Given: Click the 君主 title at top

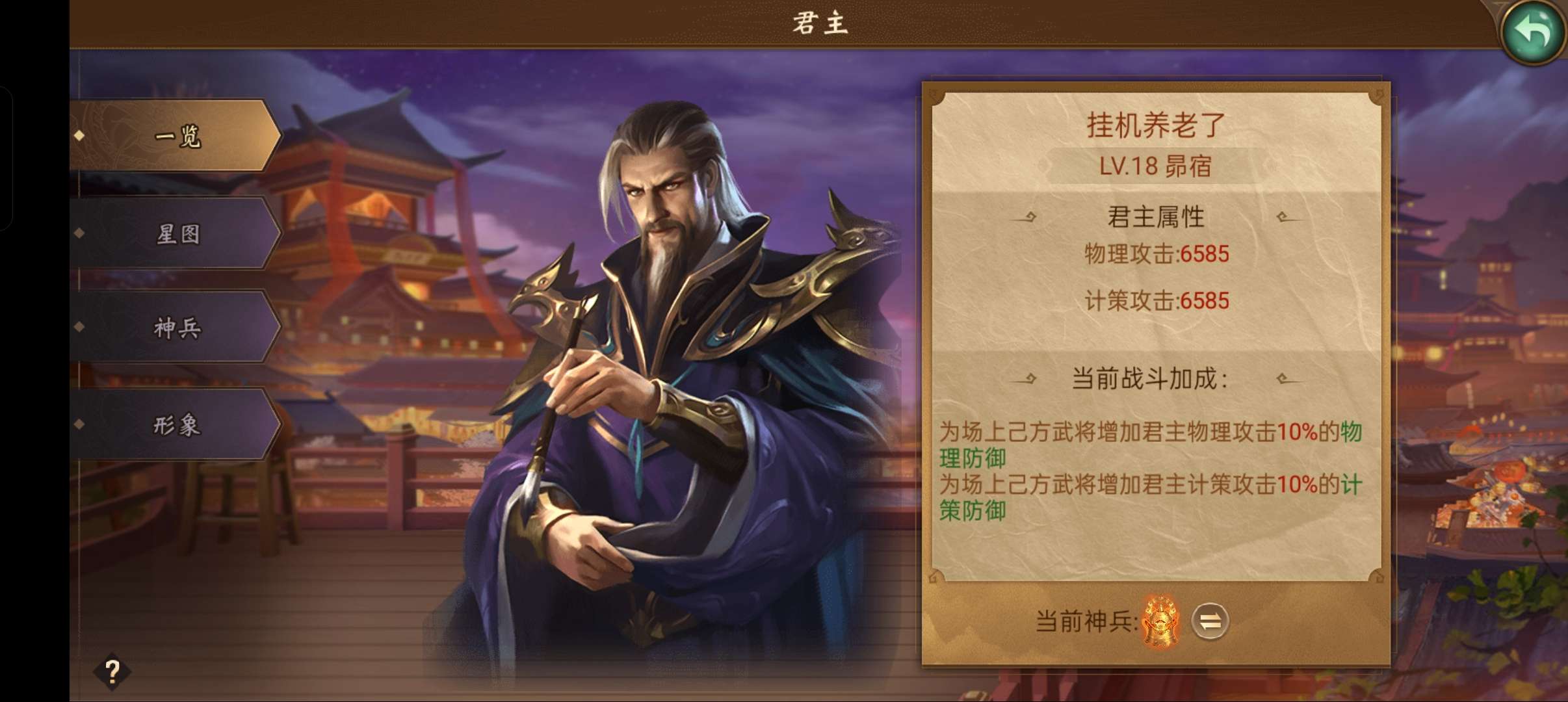Looking at the screenshot, I should click(x=820, y=23).
